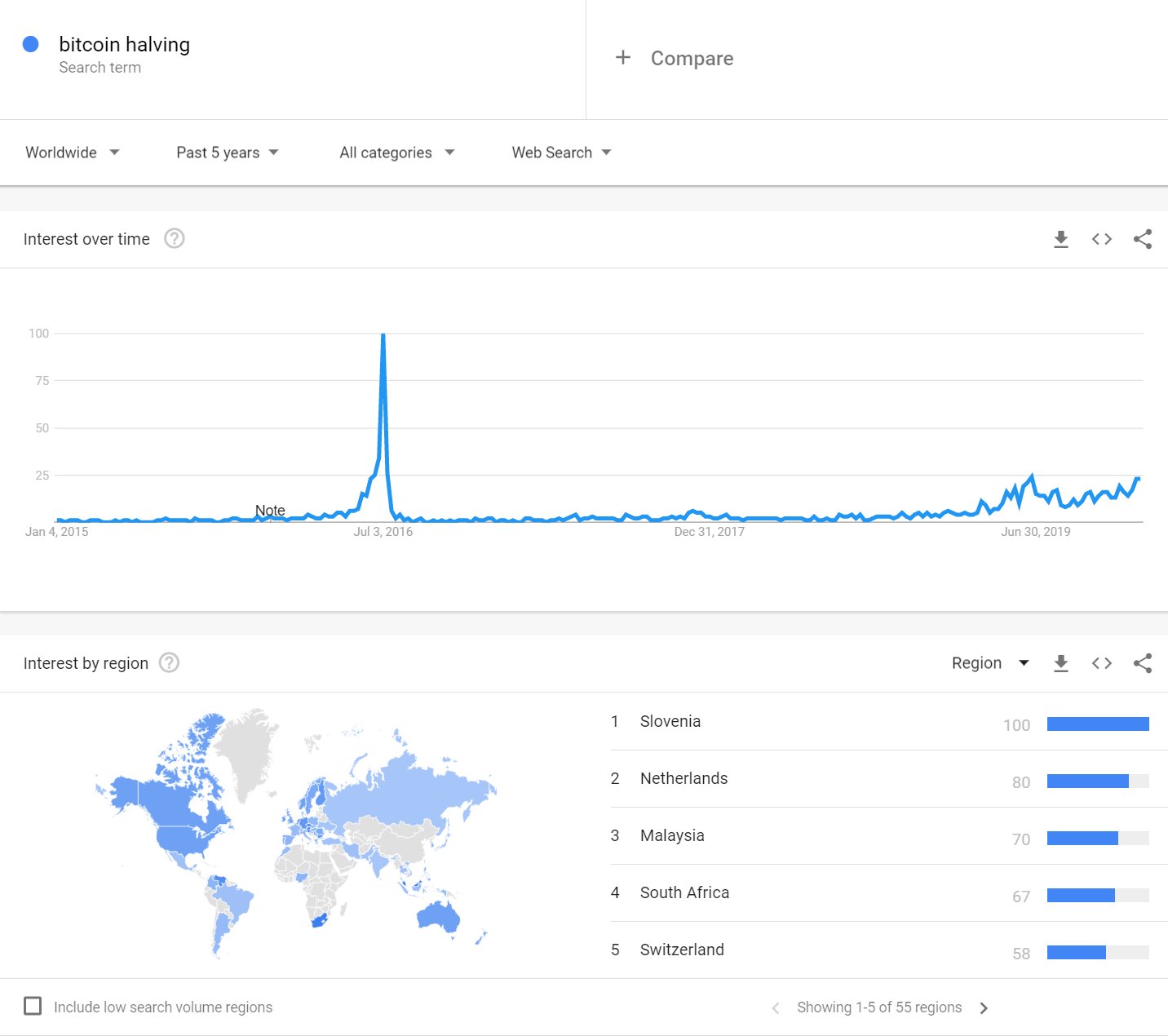Open help for Interest over time
1168x1036 pixels.
coord(175,239)
